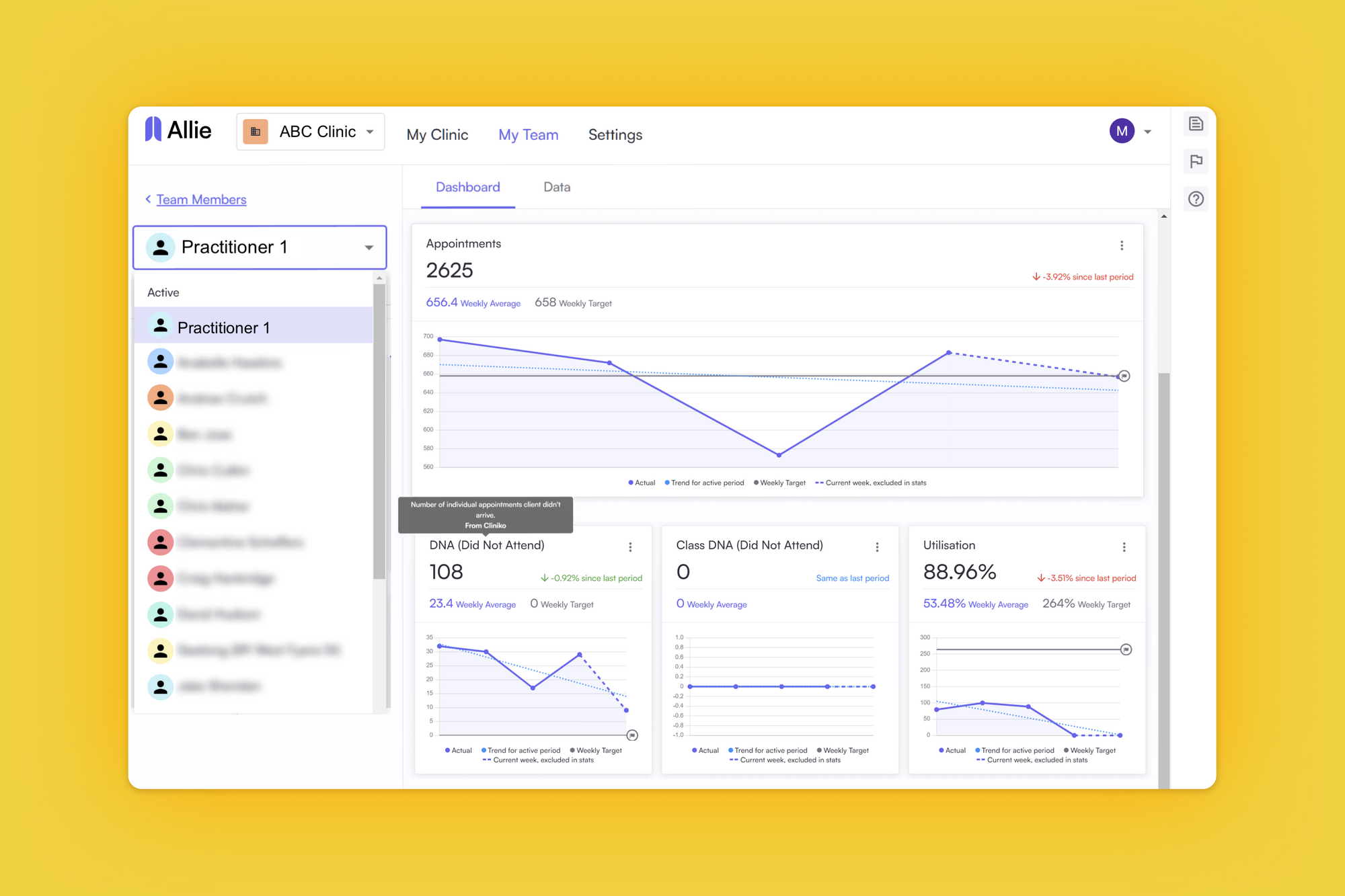Open the DNA Did Not Attend options menu
1345x896 pixels.
630,547
